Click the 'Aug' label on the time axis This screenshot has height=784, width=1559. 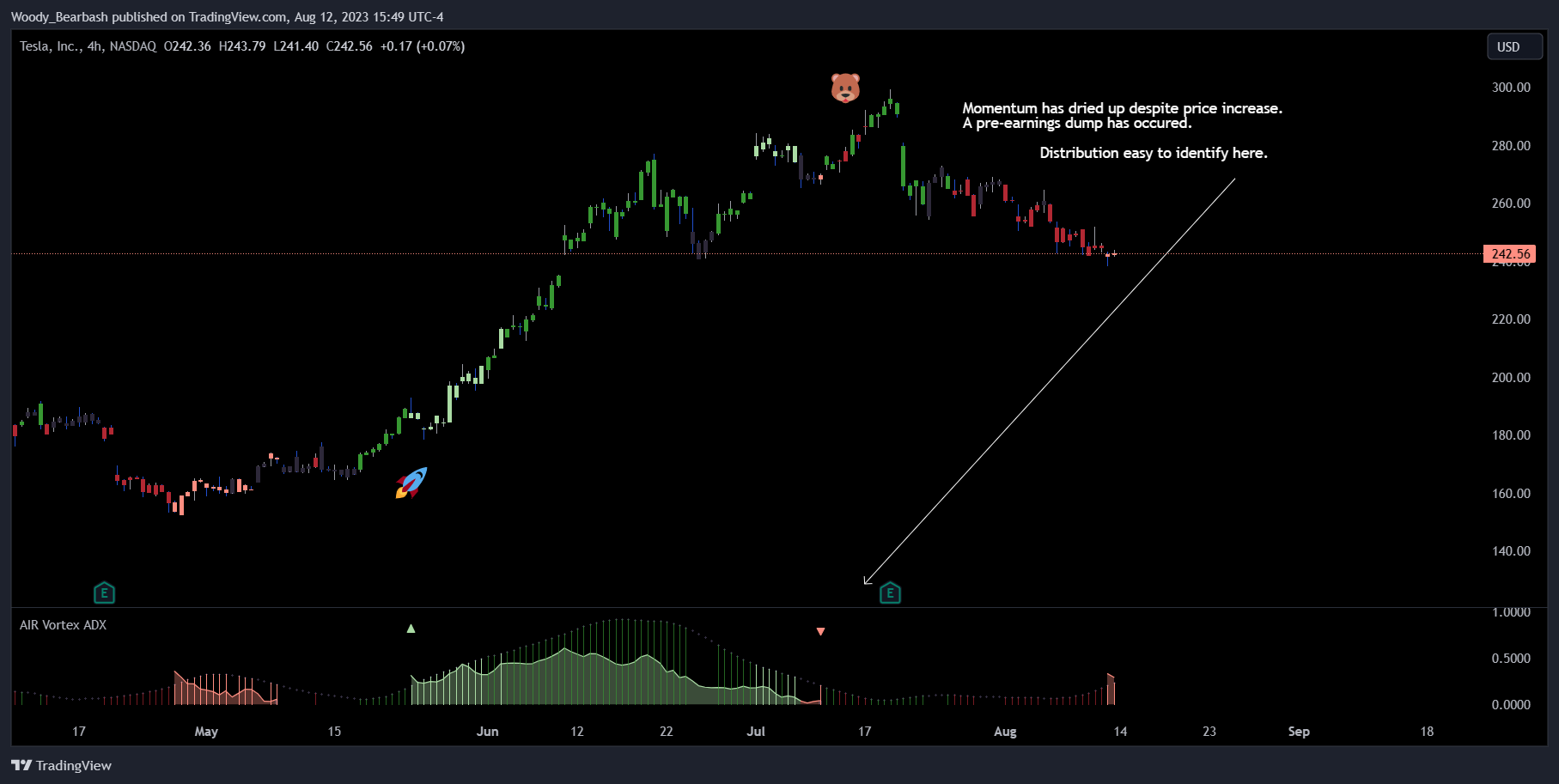point(1005,732)
